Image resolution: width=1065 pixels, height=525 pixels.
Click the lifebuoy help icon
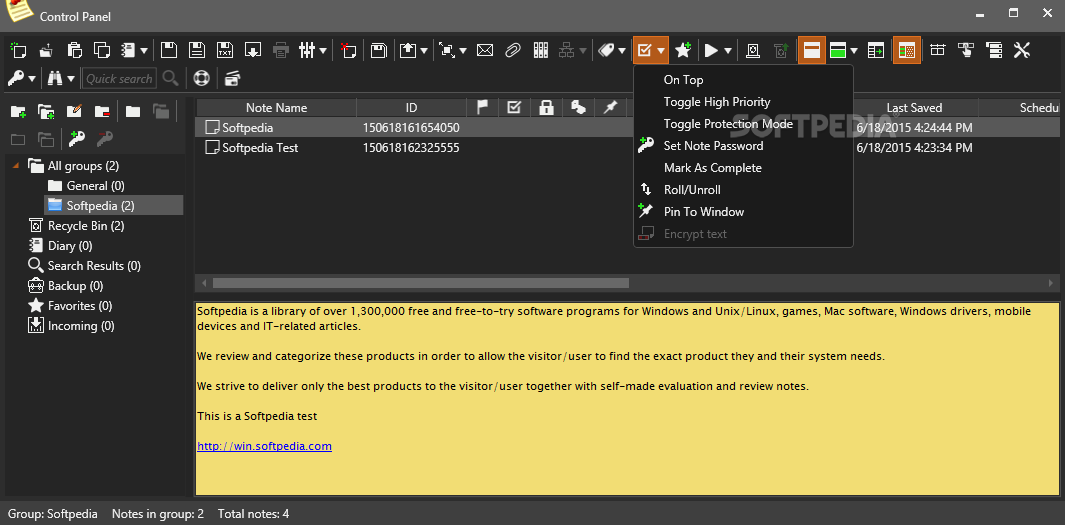click(202, 78)
